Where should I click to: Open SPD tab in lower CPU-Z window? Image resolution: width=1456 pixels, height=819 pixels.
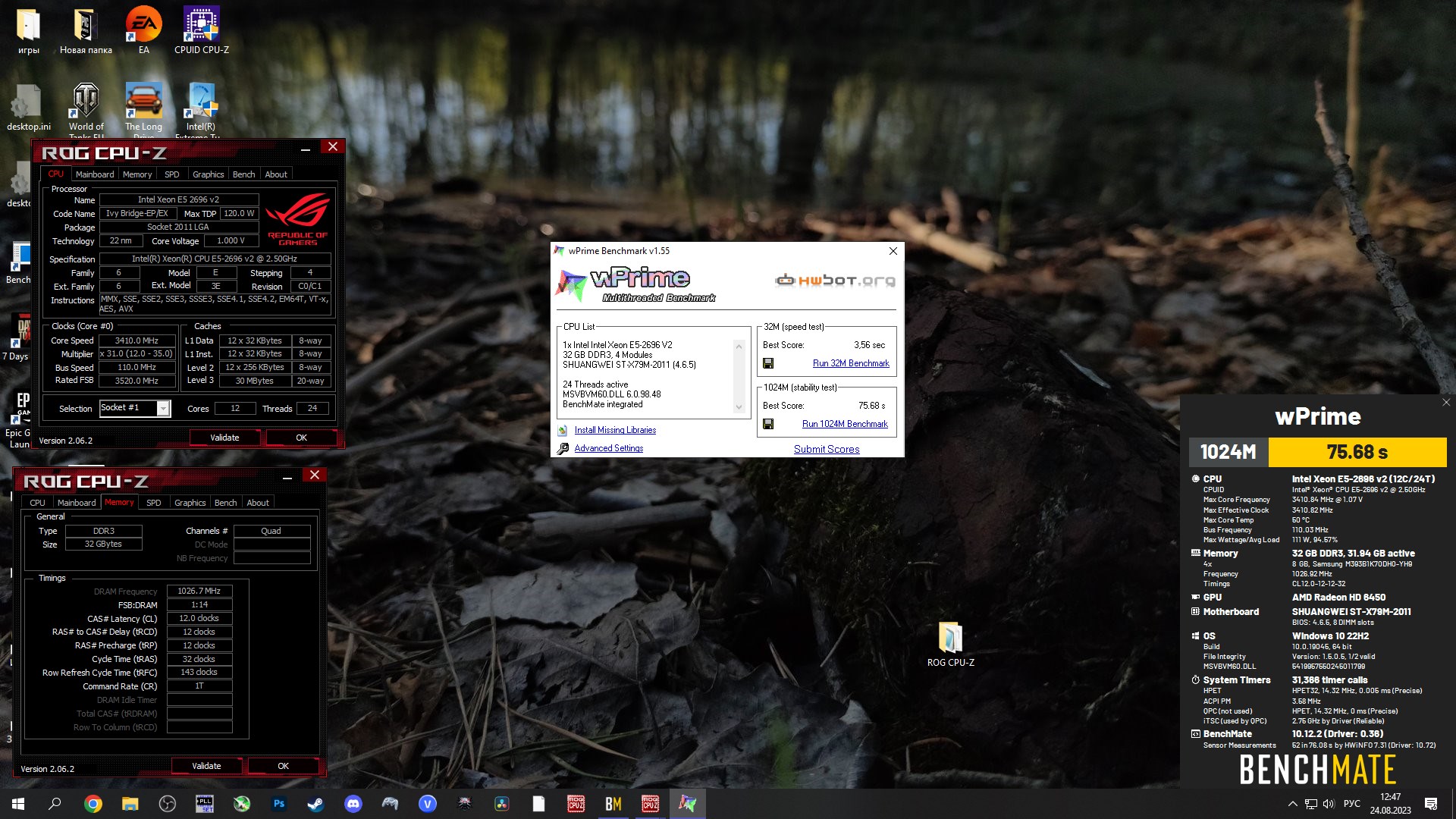[154, 503]
